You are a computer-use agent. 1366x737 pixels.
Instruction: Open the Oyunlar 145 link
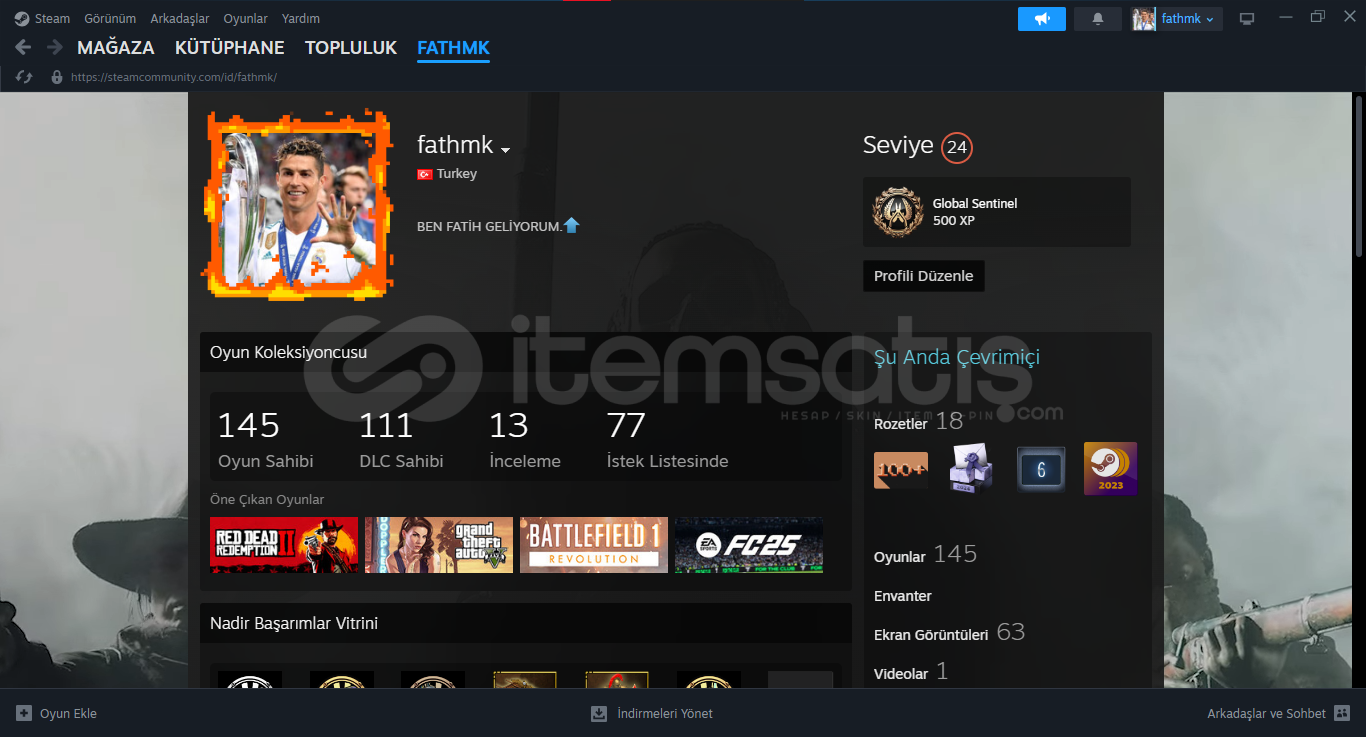click(925, 555)
